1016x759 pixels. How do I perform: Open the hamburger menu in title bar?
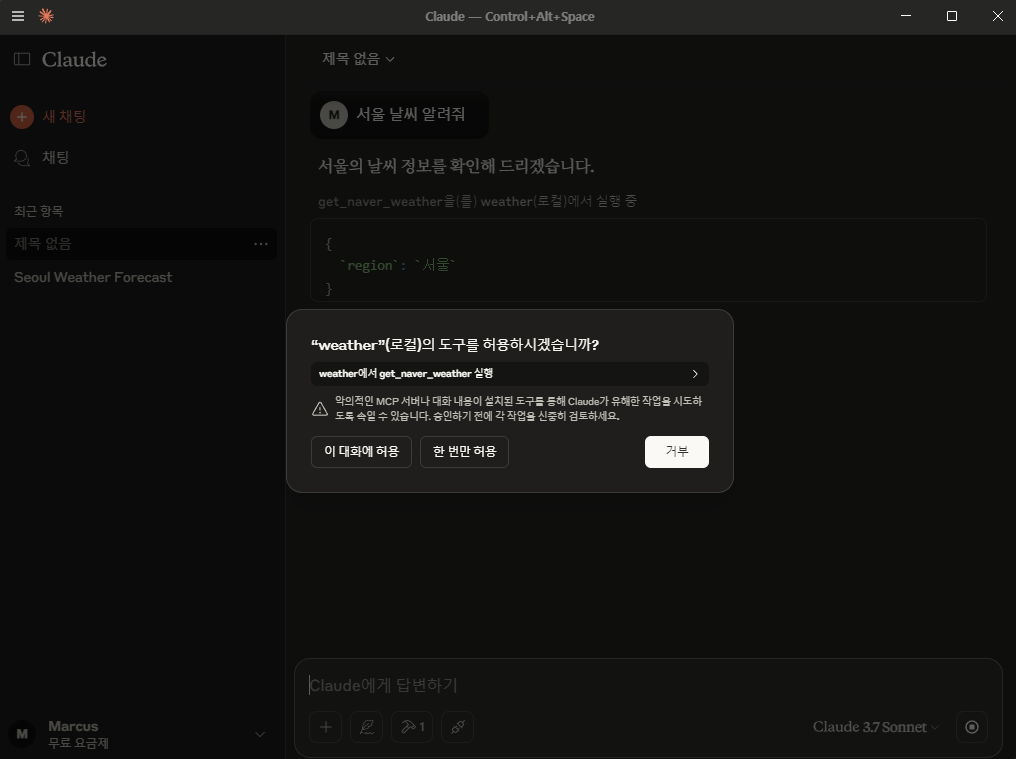(18, 16)
